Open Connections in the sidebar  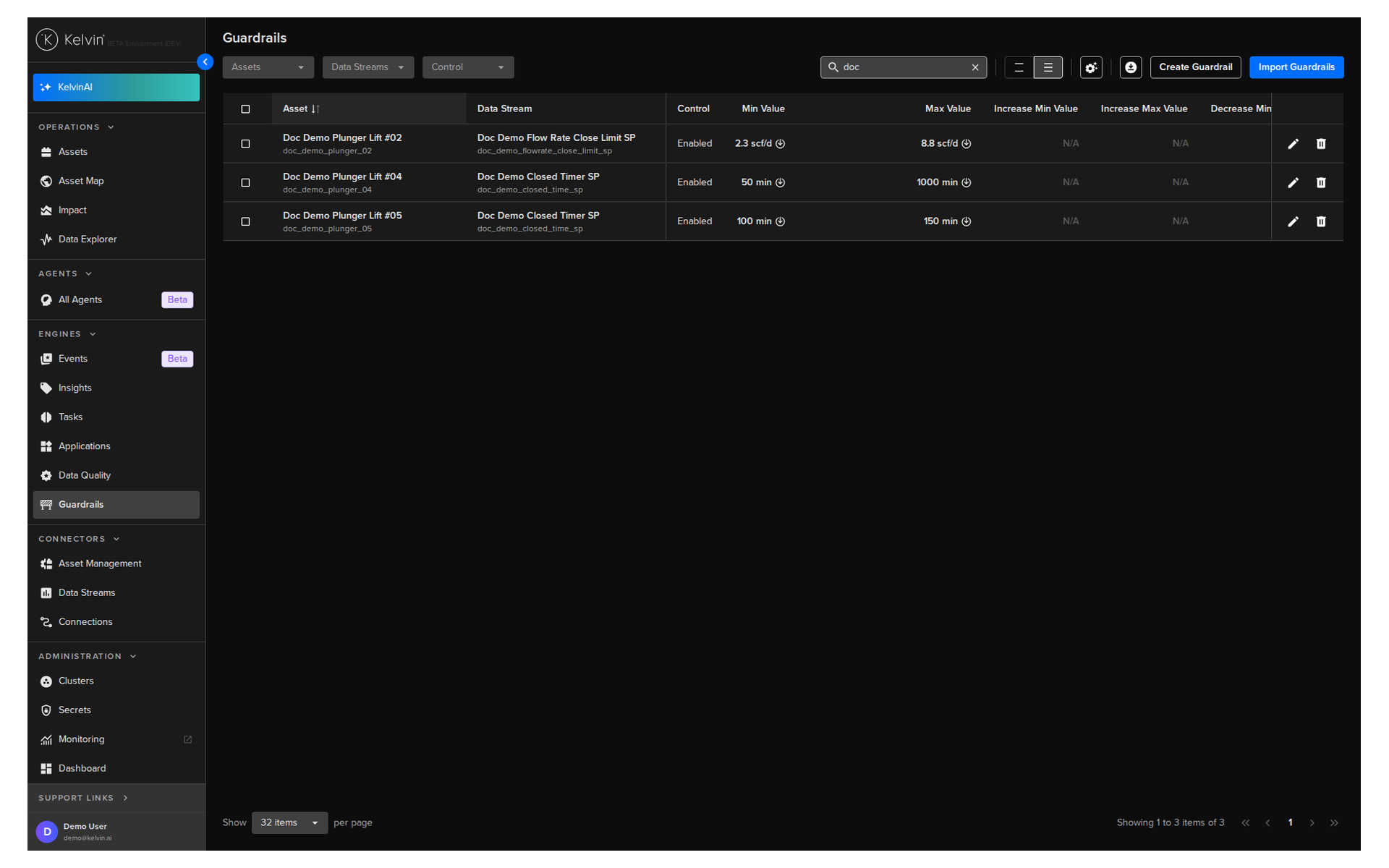click(116, 622)
